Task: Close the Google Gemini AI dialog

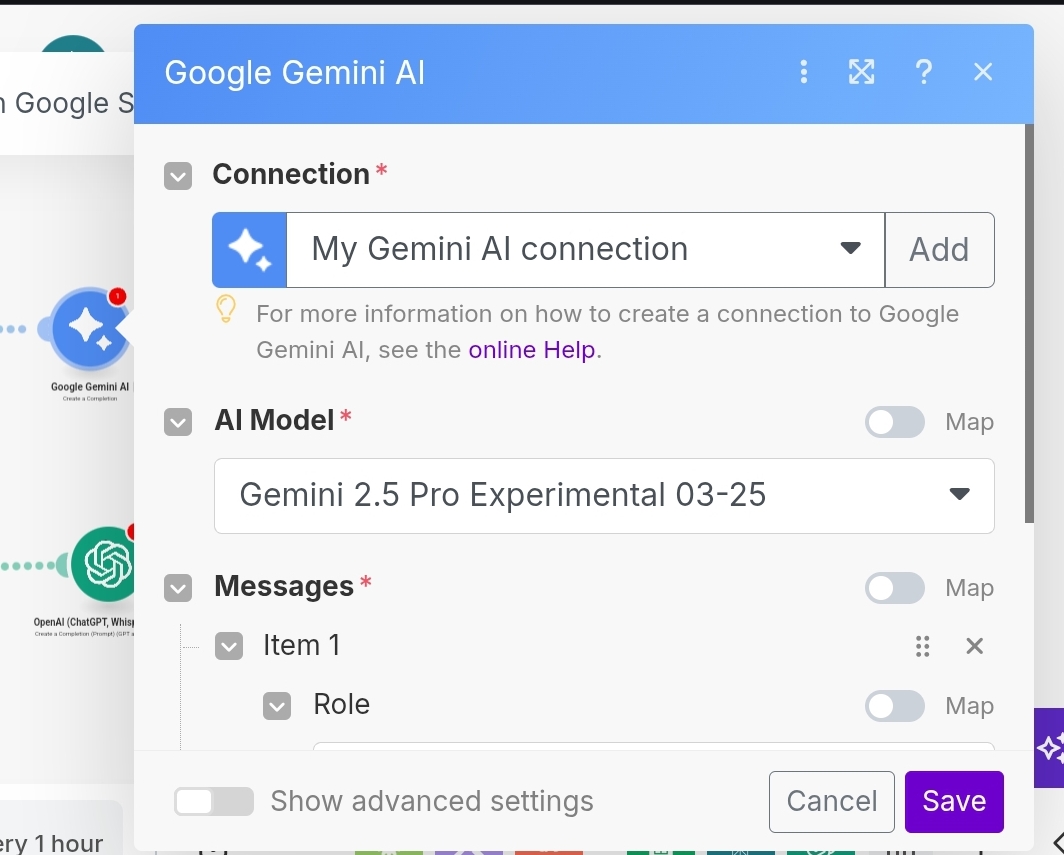Action: pos(983,72)
